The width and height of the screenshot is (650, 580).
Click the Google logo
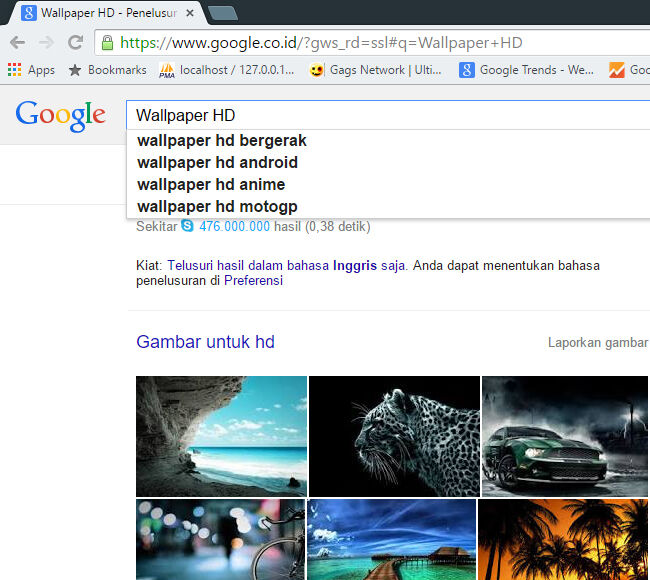[61, 116]
